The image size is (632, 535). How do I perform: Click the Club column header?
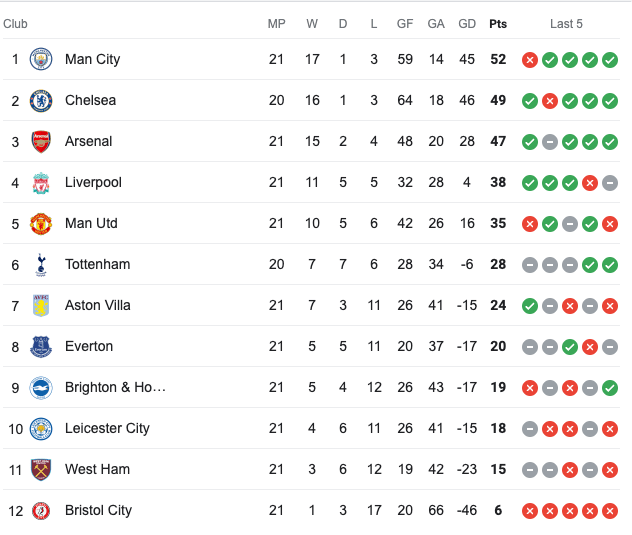[15, 24]
